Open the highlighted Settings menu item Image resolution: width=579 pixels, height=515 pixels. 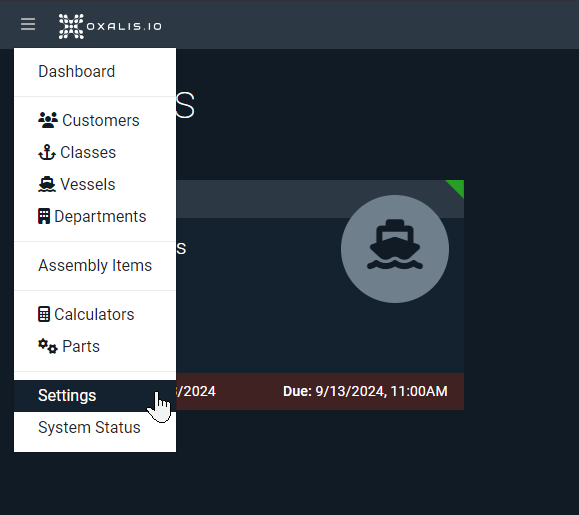95,395
